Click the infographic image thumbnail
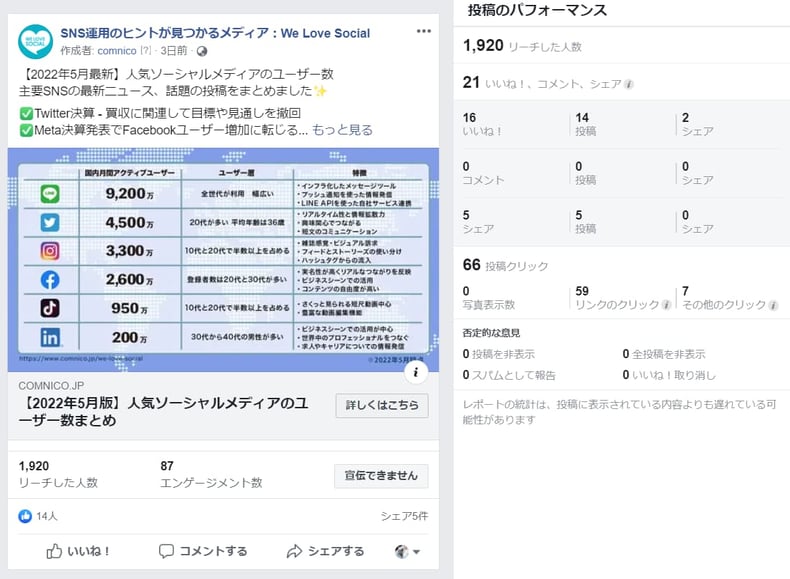790x579 pixels. point(223,260)
